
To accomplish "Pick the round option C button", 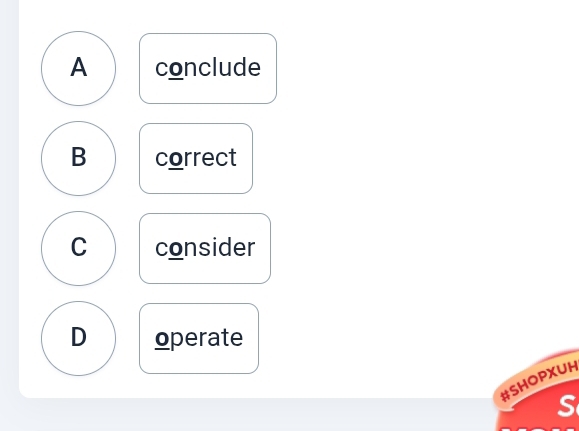I will point(78,249).
